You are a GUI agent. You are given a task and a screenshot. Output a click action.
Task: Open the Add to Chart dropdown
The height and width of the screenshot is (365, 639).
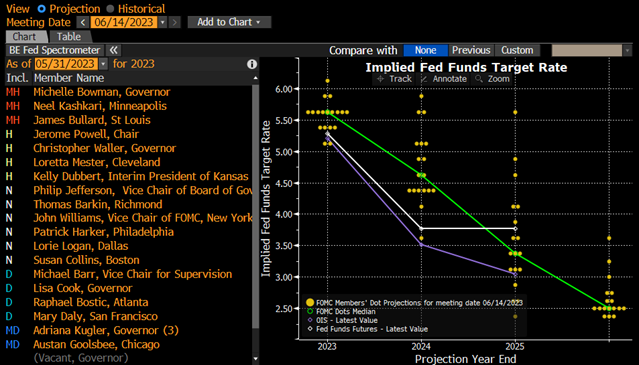tap(229, 22)
